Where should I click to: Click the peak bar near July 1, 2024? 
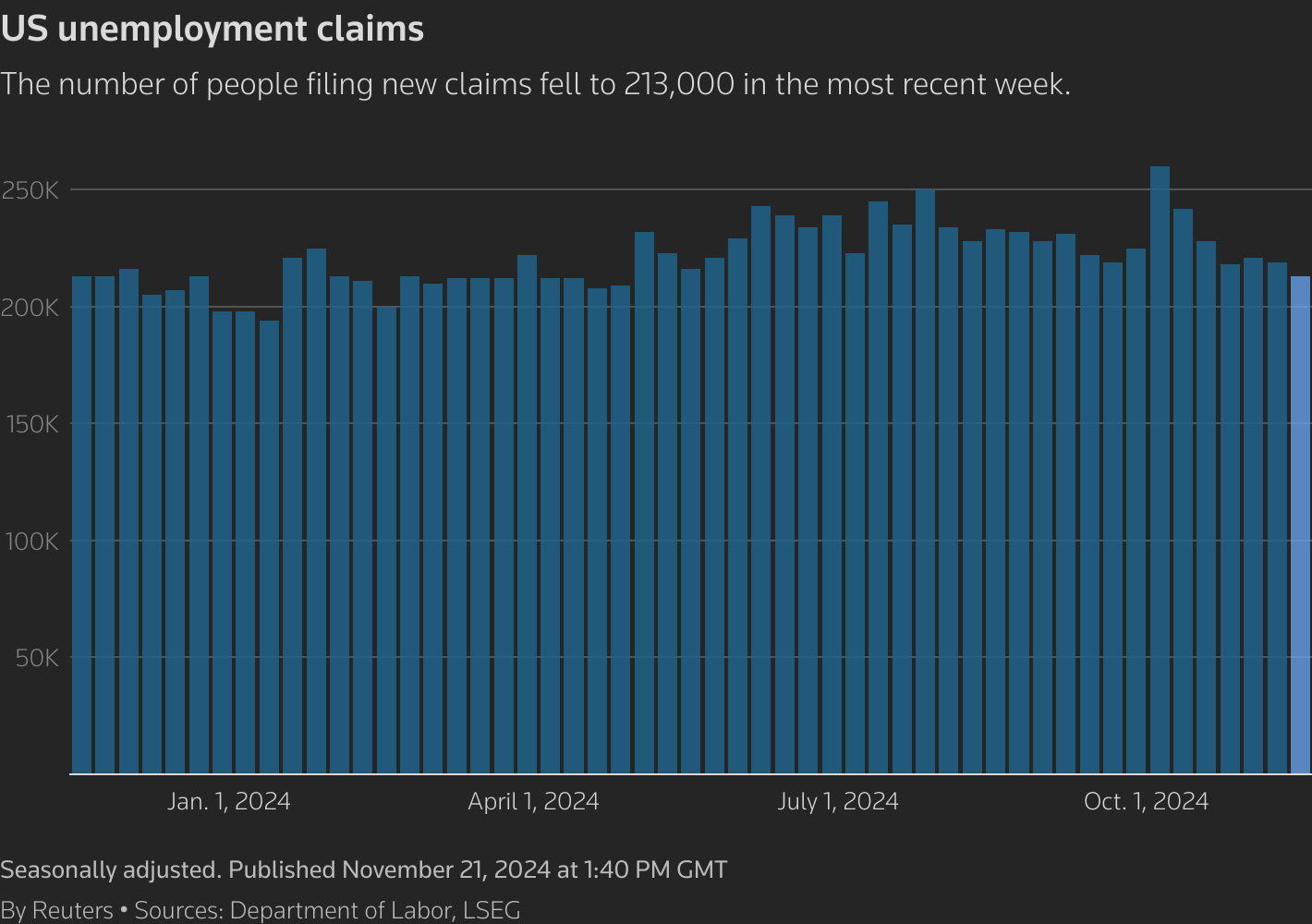[925, 480]
